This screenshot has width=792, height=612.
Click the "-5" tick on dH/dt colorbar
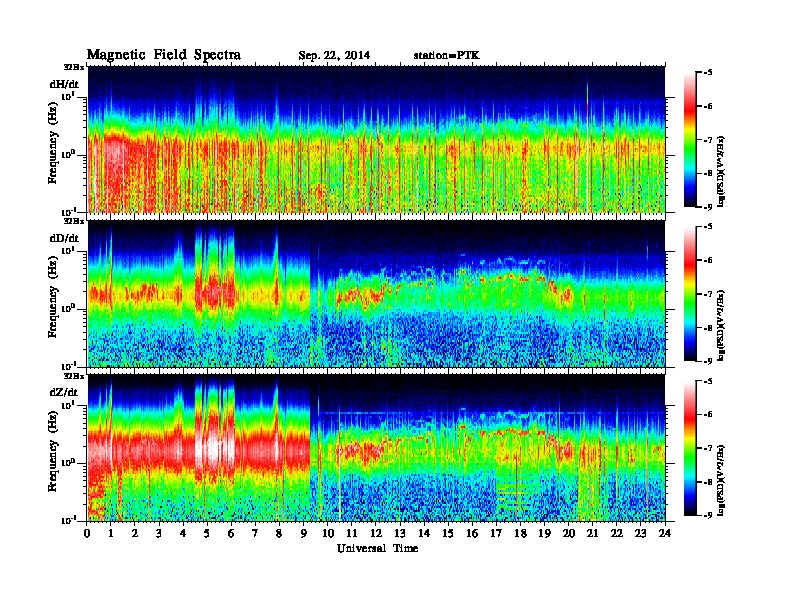pos(708,73)
